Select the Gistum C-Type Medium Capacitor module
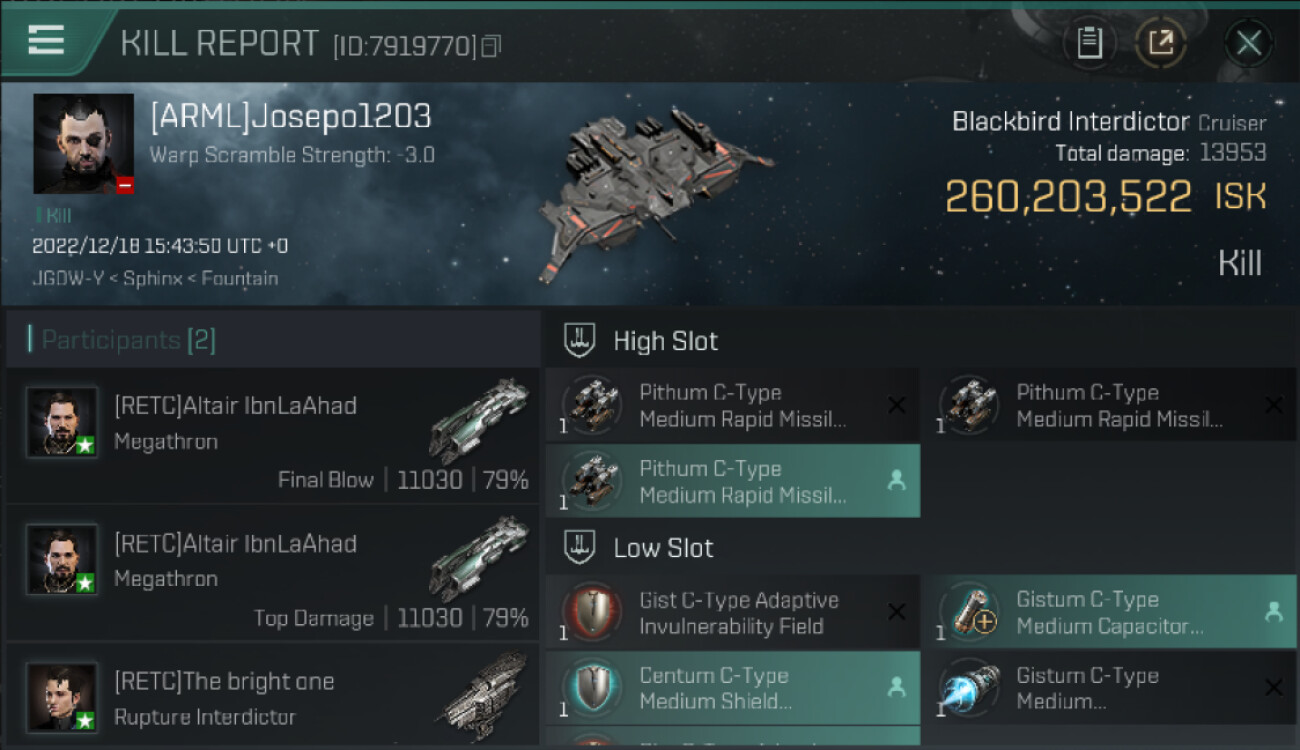The width and height of the screenshot is (1300, 750). [1108, 612]
